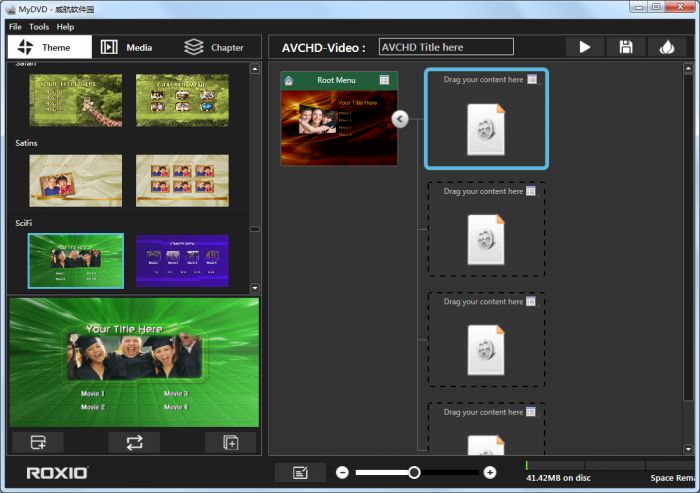Click the large green theme preview
700x493 pixels.
pyautogui.click(x=134, y=362)
